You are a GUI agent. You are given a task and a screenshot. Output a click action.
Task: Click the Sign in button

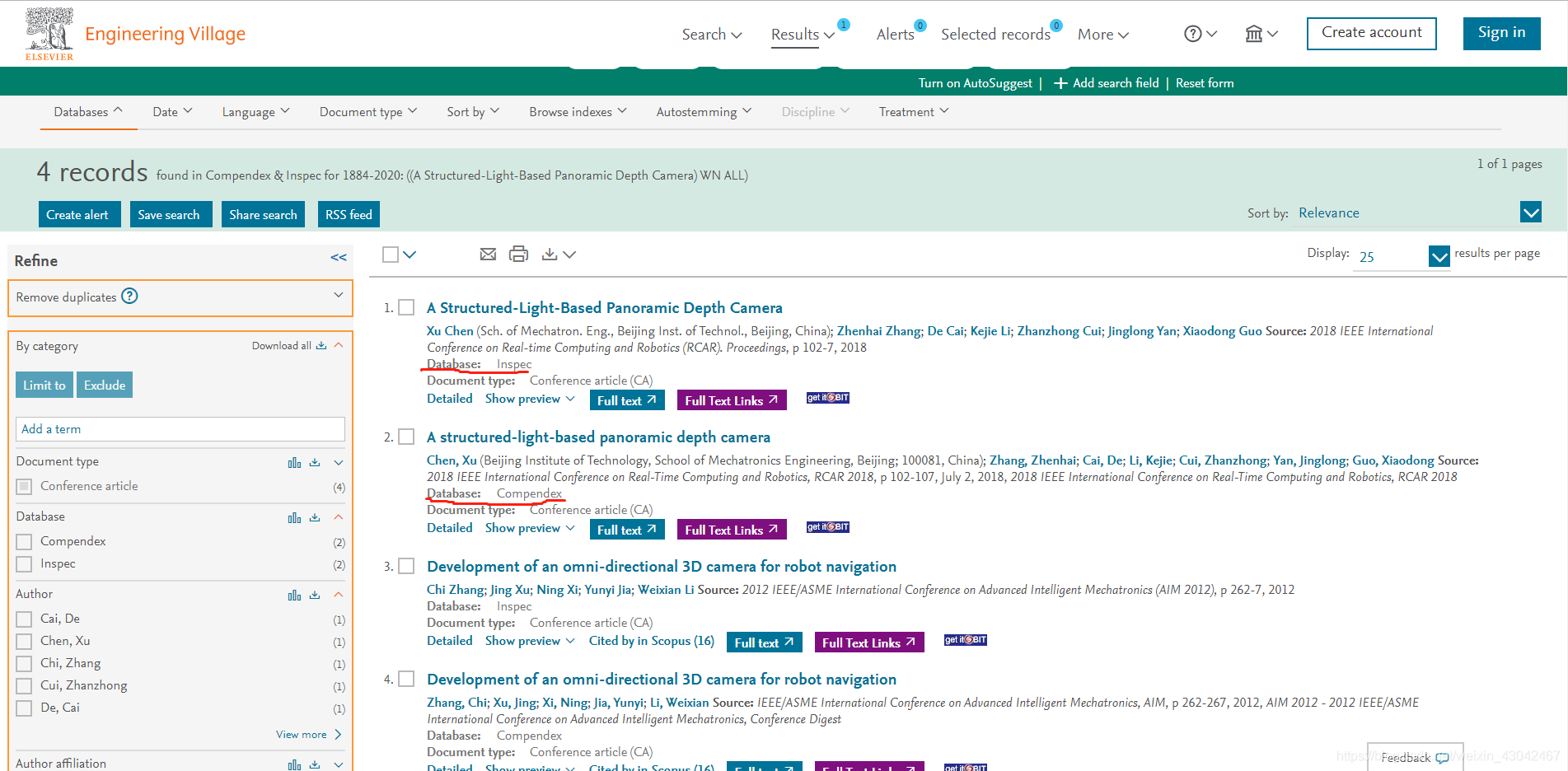pos(1501,33)
